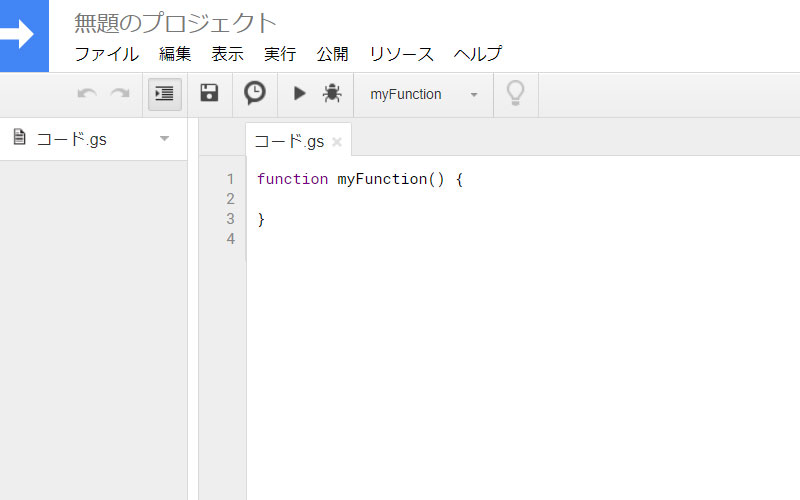This screenshot has width=800, height=500.
Task: Select コード.gs in the file sidebar
Action: pos(93,139)
